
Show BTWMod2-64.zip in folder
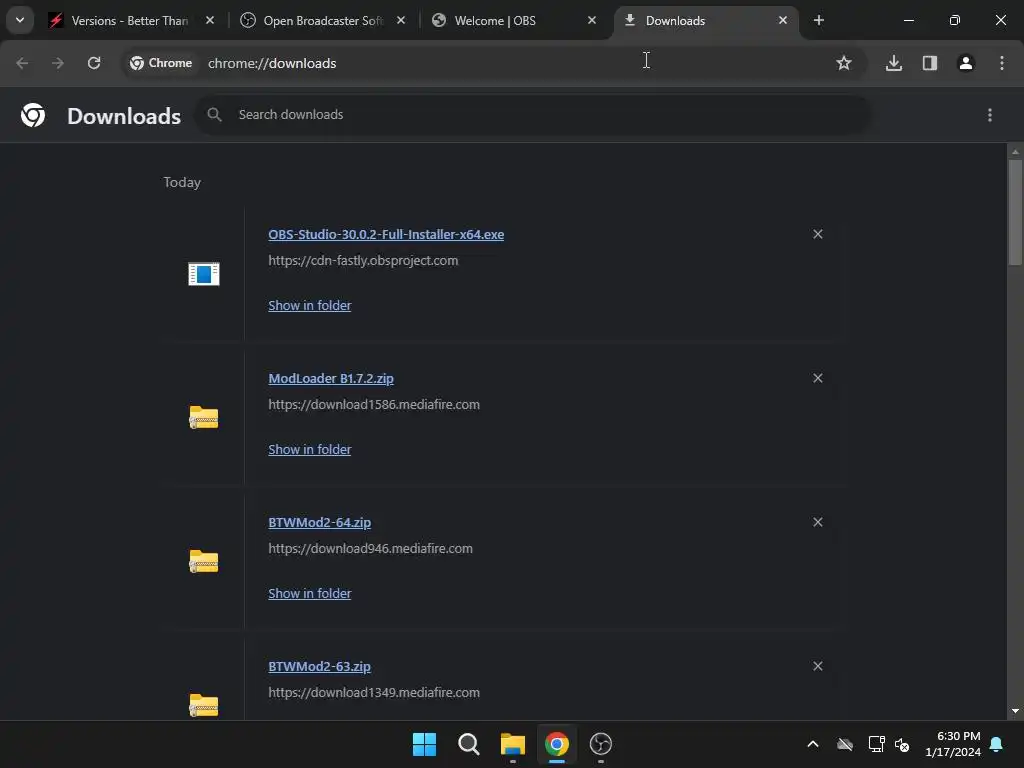(x=310, y=594)
